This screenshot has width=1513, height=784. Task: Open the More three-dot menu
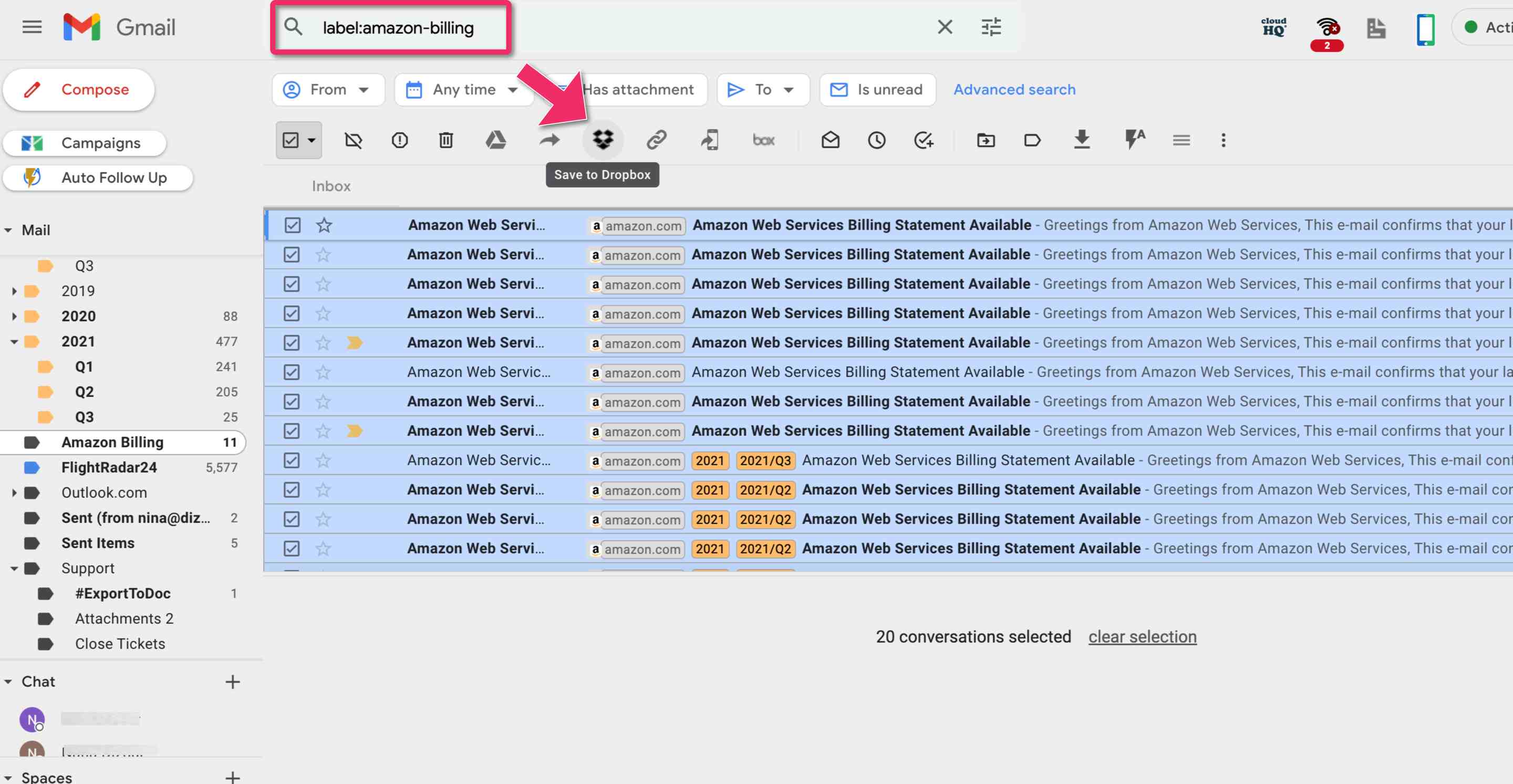(1224, 140)
